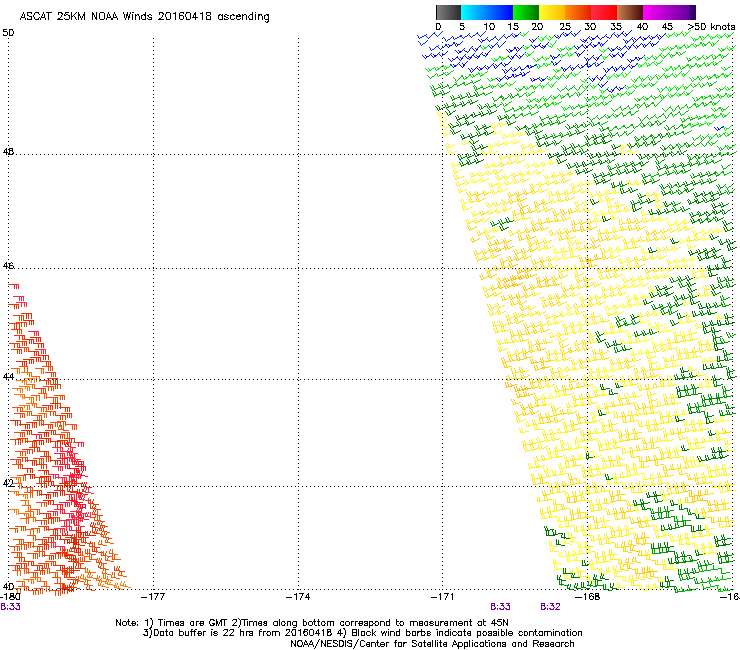Click the latitude label '44'

(x=8, y=377)
